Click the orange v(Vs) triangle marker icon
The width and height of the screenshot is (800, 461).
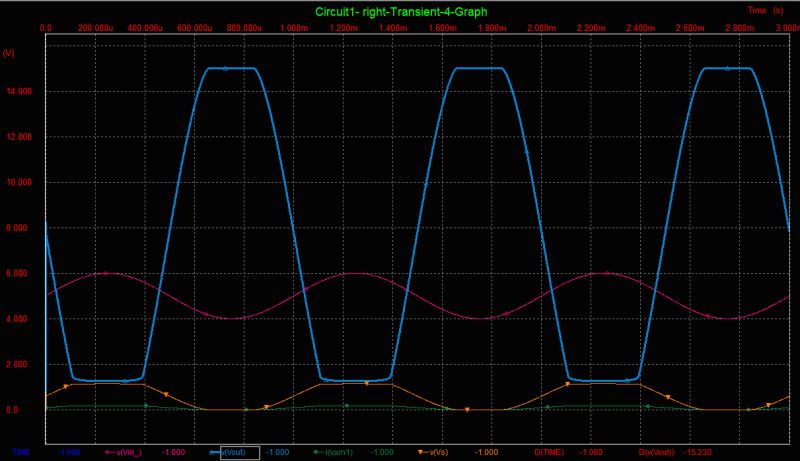[422, 452]
